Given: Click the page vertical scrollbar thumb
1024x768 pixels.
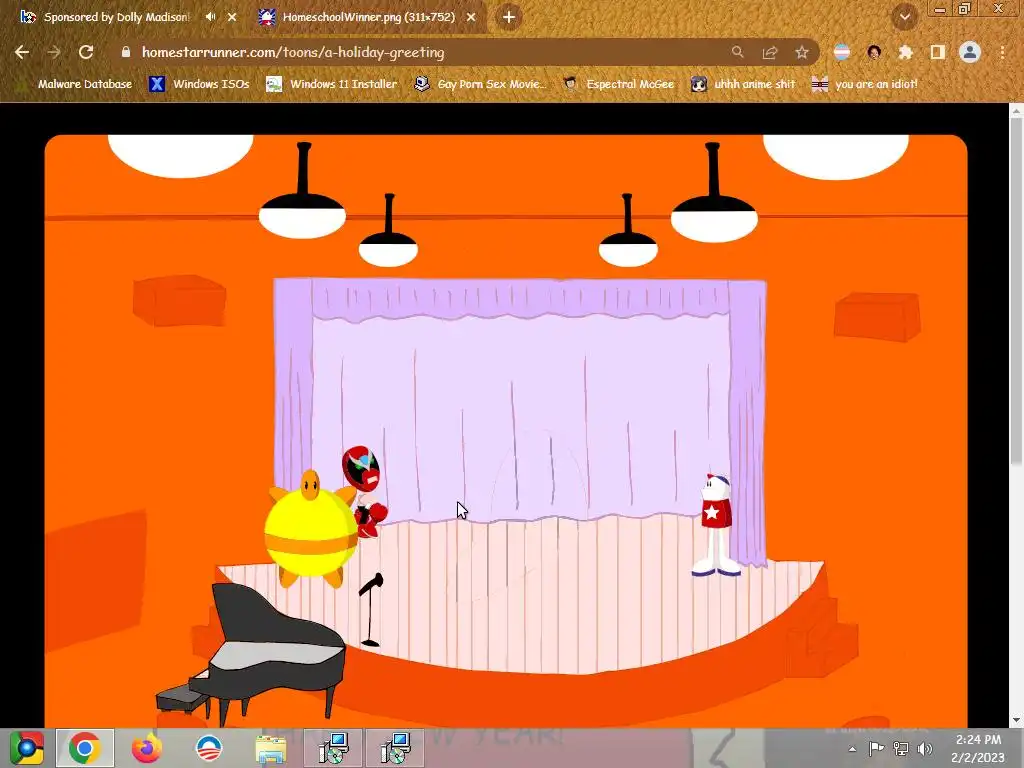Looking at the screenshot, I should click(x=1016, y=291).
